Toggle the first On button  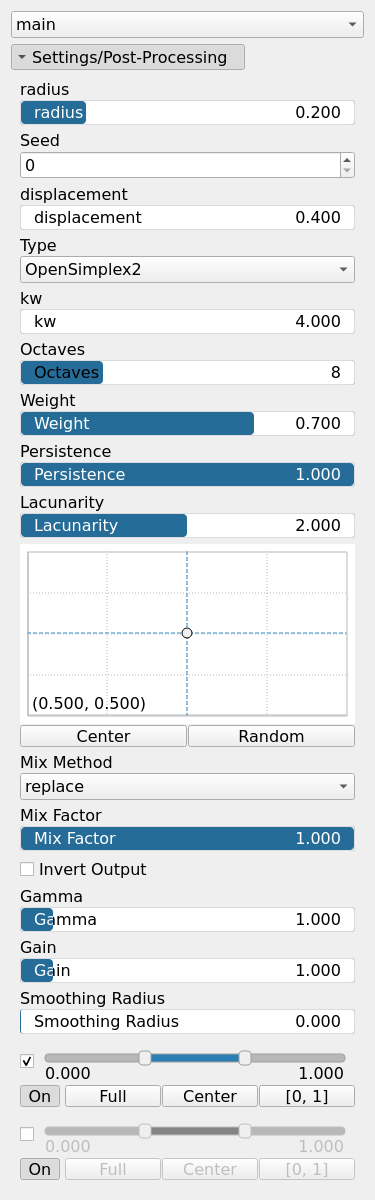tap(40, 1096)
